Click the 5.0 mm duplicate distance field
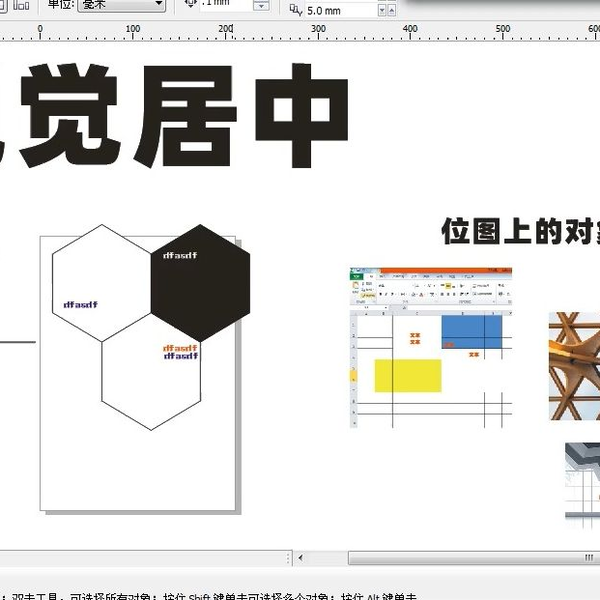600x600 pixels. [x=341, y=11]
